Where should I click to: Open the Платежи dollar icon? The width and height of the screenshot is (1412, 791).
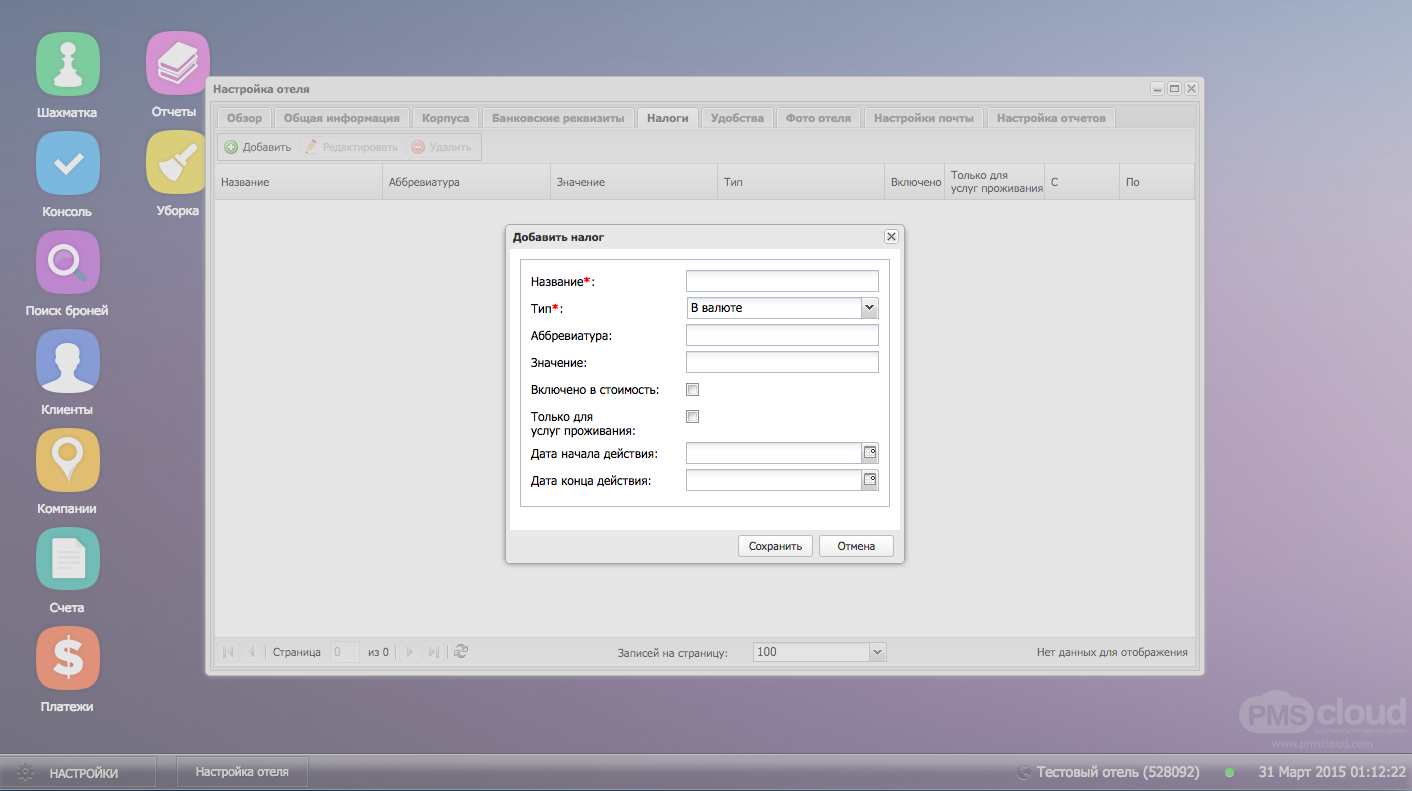click(x=68, y=658)
